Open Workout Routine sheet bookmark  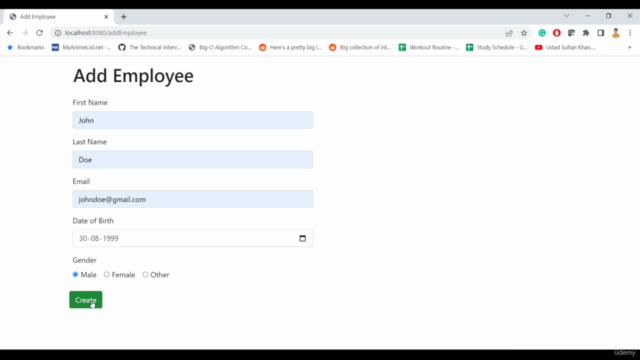coord(429,47)
